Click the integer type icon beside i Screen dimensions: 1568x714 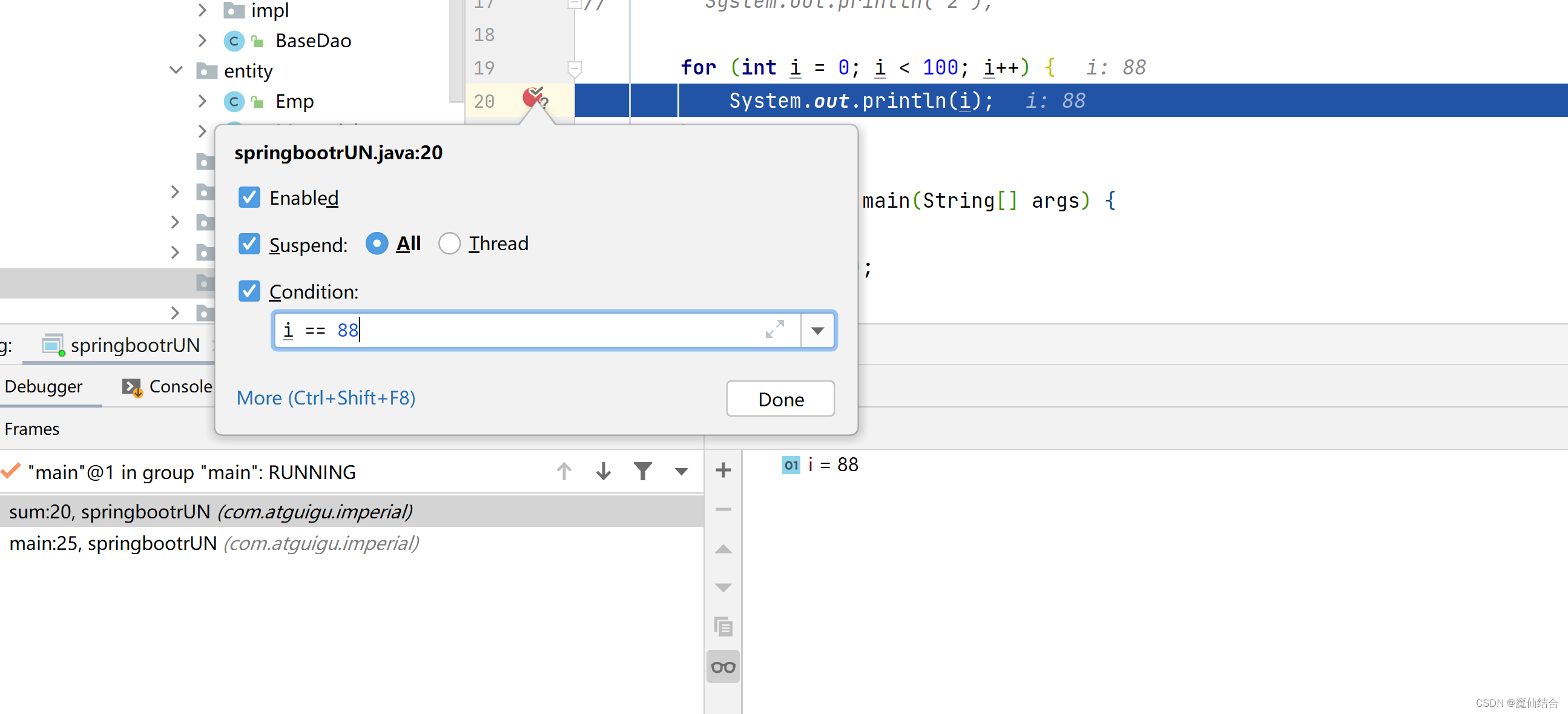pos(791,465)
